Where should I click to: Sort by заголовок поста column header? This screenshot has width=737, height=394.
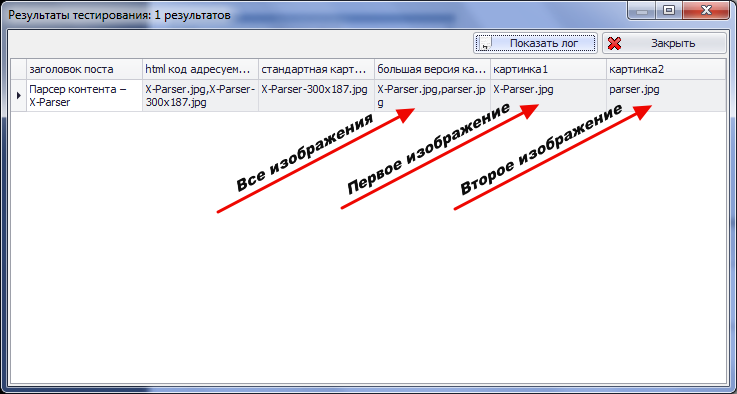tap(84, 70)
